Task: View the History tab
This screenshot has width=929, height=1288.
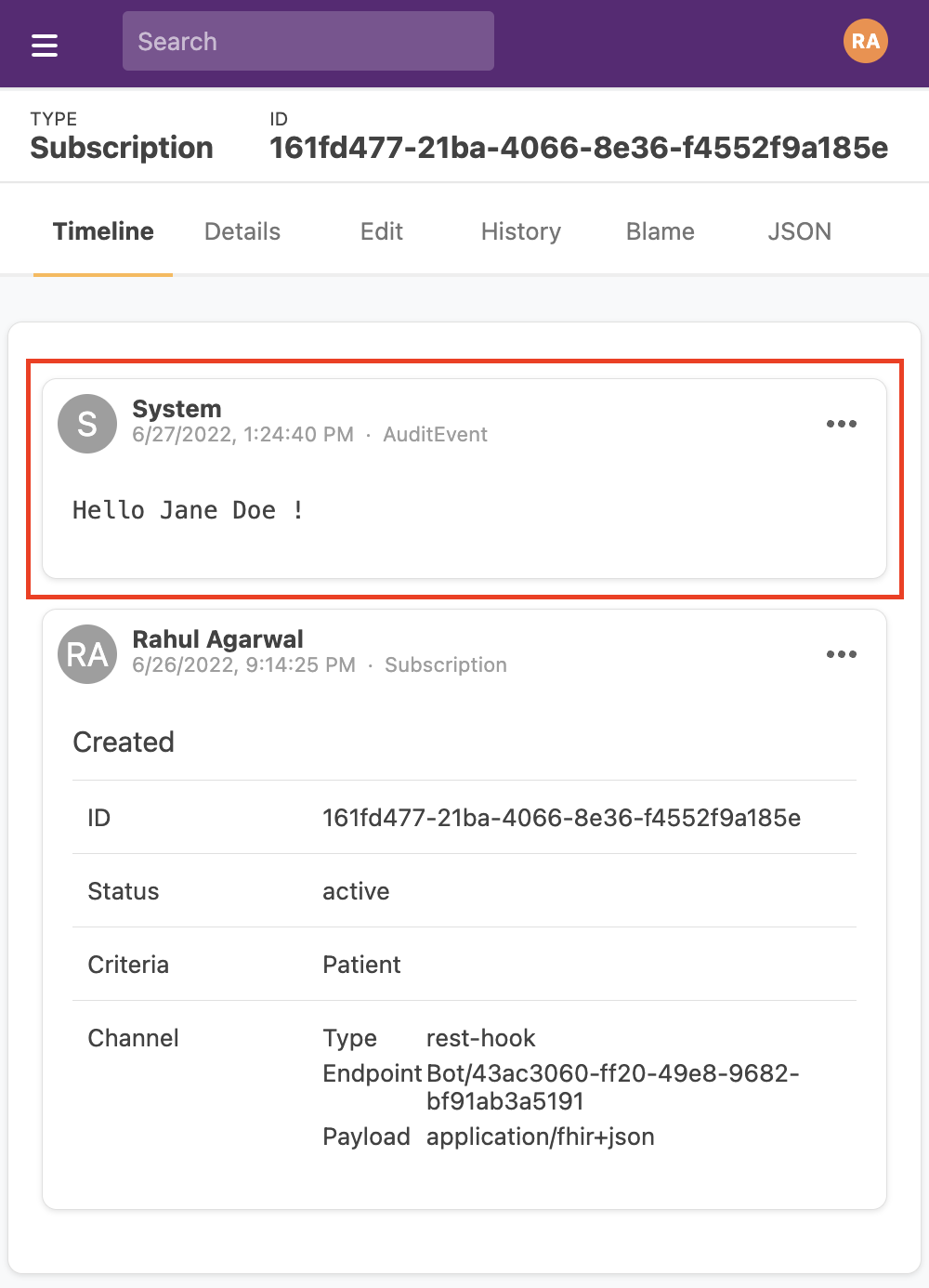Action: pyautogui.click(x=520, y=231)
